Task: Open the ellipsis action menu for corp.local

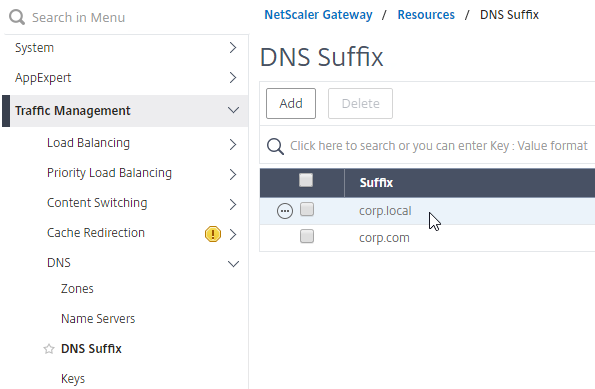Action: tap(285, 211)
